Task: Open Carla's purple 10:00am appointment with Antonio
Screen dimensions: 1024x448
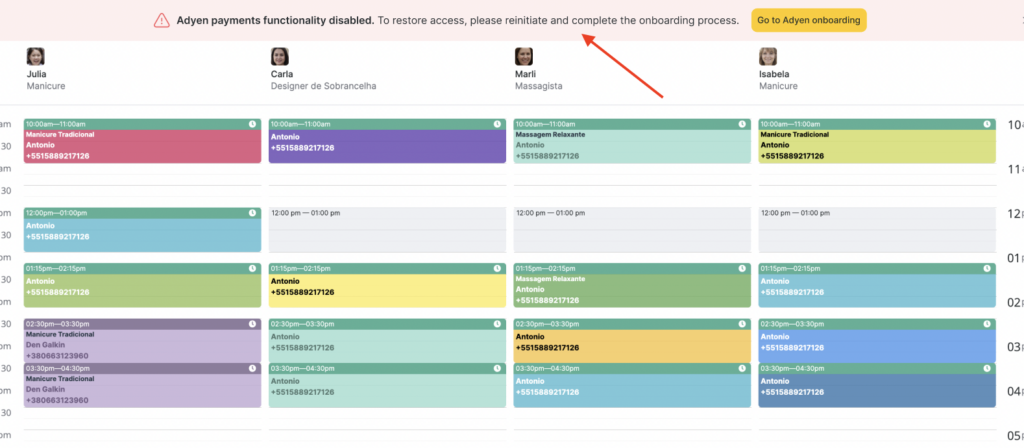Action: click(x=387, y=146)
